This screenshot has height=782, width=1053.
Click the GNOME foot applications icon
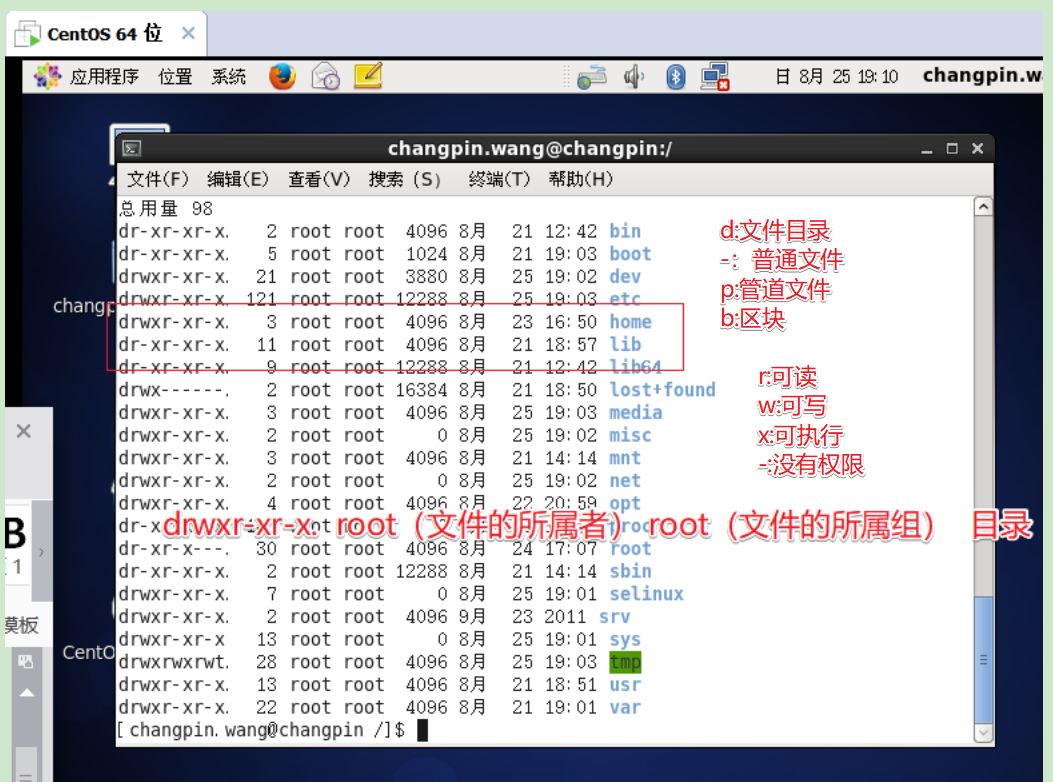pos(47,76)
